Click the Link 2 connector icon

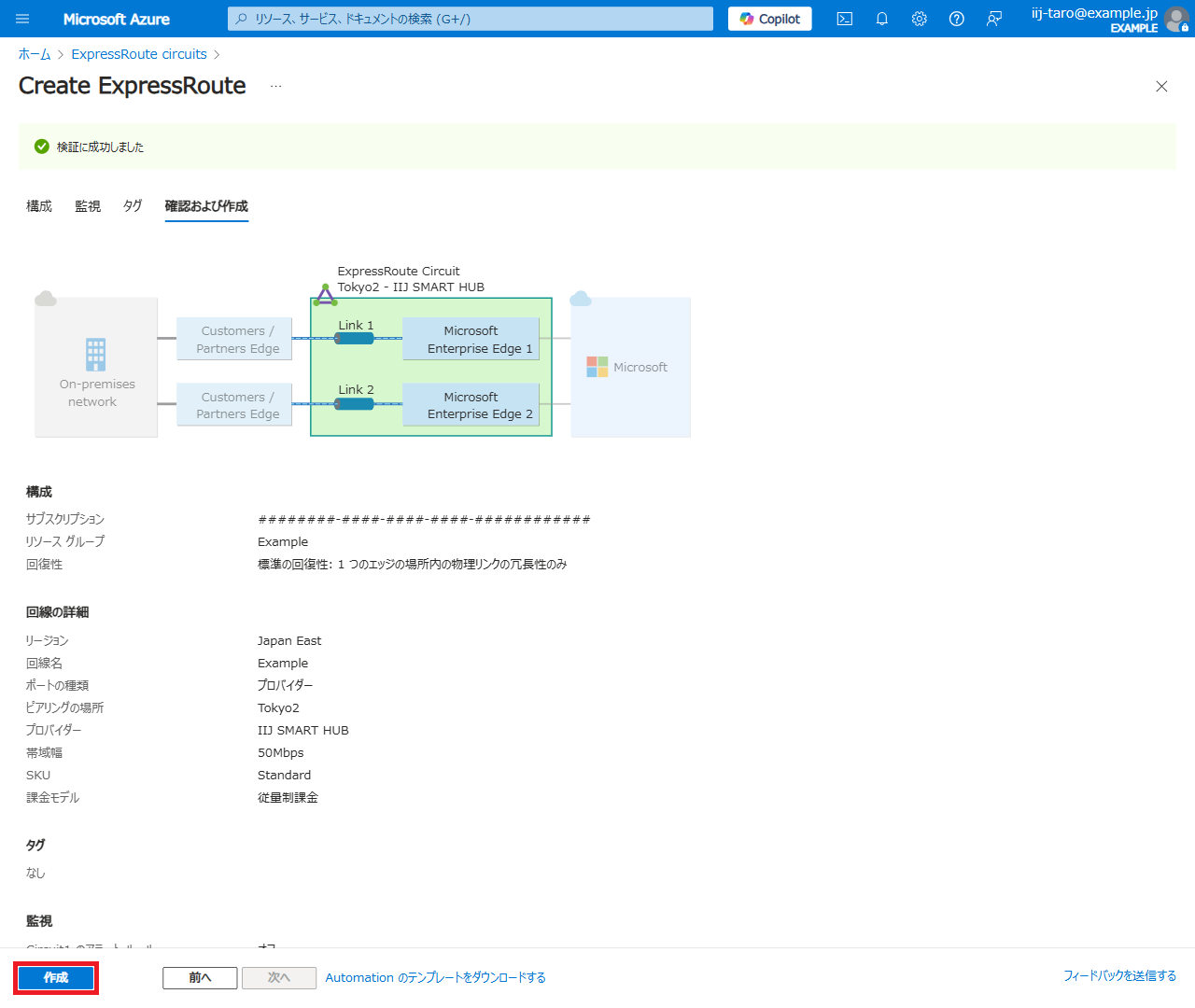tap(354, 403)
